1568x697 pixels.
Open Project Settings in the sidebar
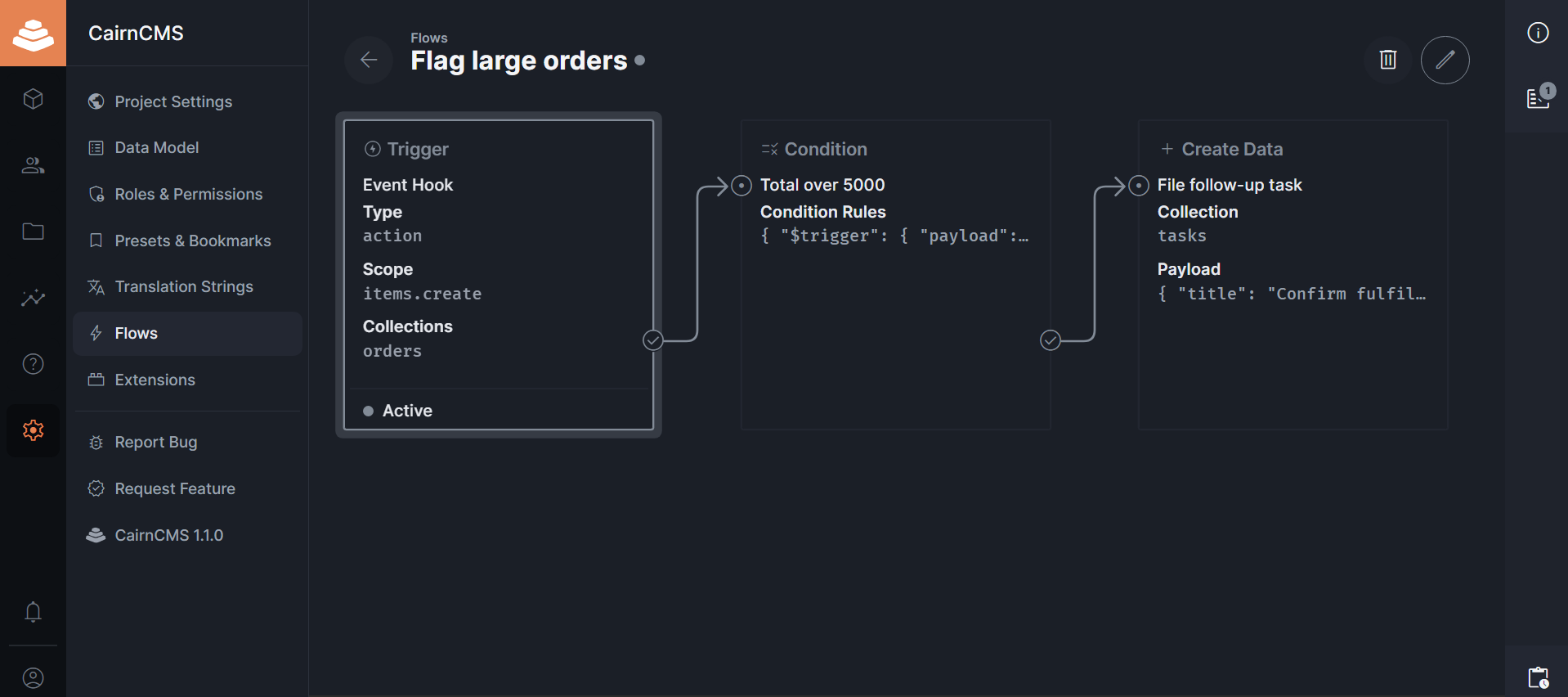187,101
